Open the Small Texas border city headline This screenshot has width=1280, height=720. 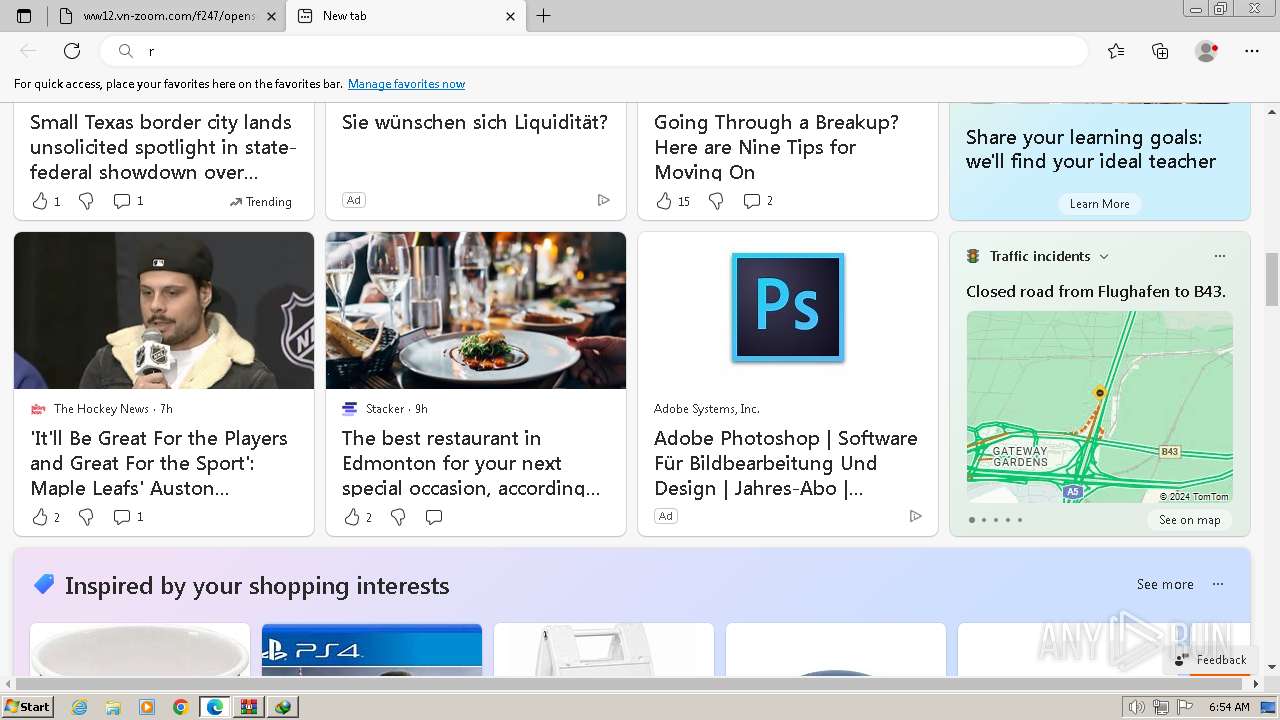point(163,147)
